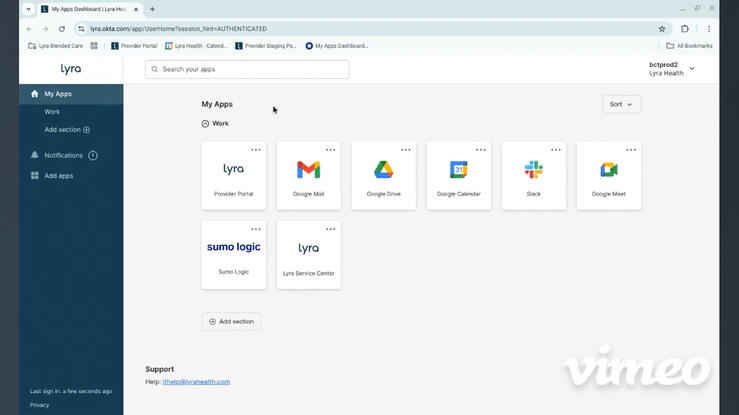The width and height of the screenshot is (739, 415).
Task: Open the apps grid bookmark icon
Action: coord(94,46)
